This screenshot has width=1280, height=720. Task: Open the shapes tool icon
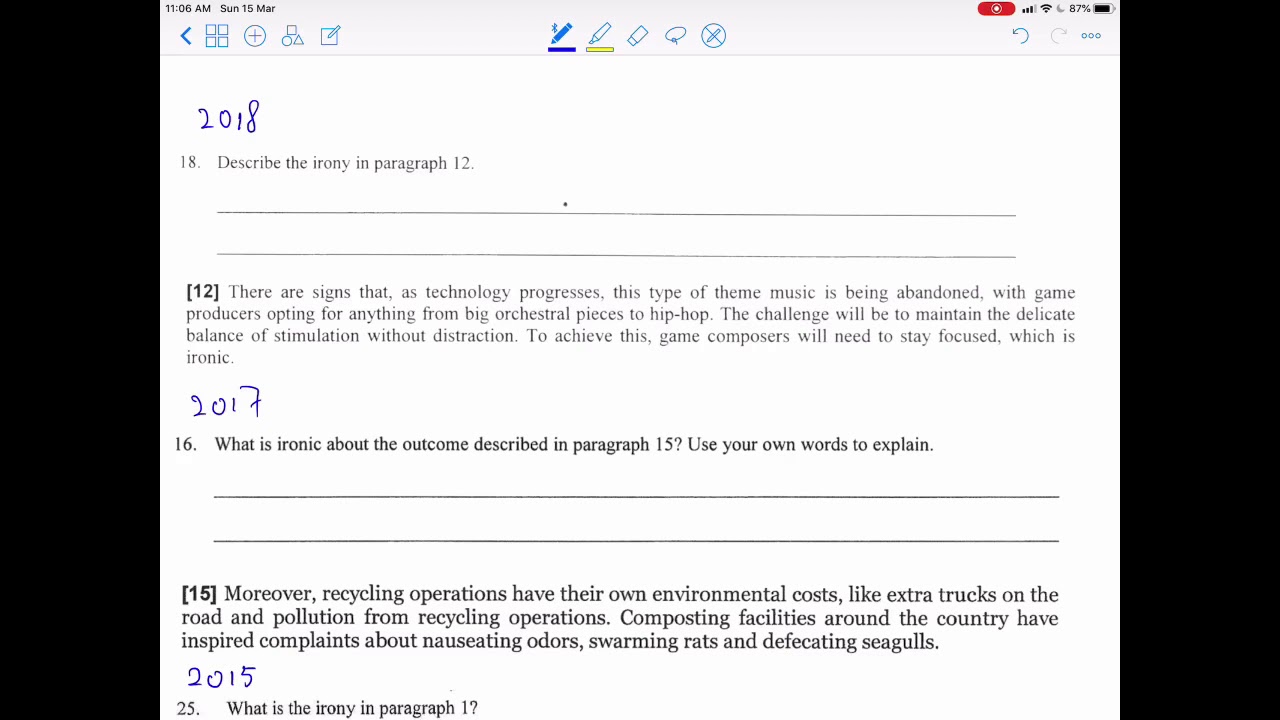pyautogui.click(x=293, y=36)
